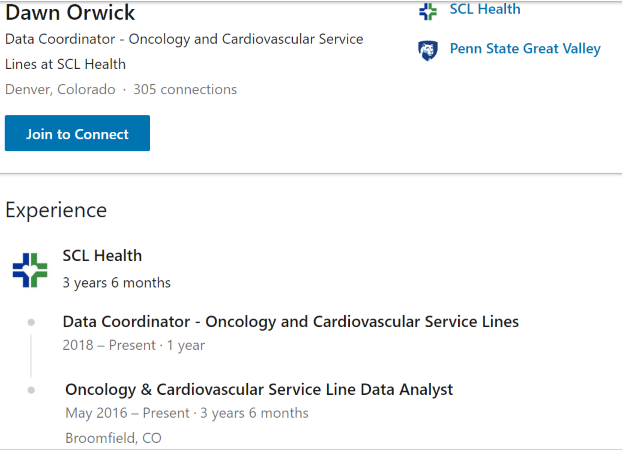Click the Penn State shield logo icon
This screenshot has width=622, height=452.
(428, 51)
